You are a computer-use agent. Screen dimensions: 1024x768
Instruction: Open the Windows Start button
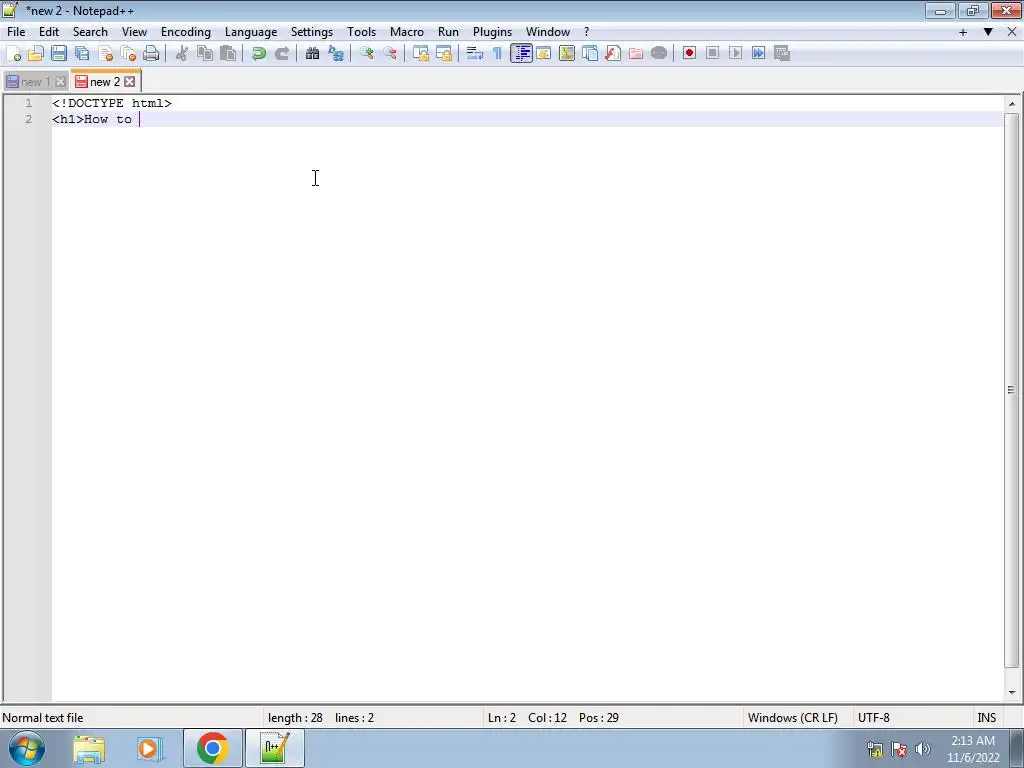pos(27,748)
